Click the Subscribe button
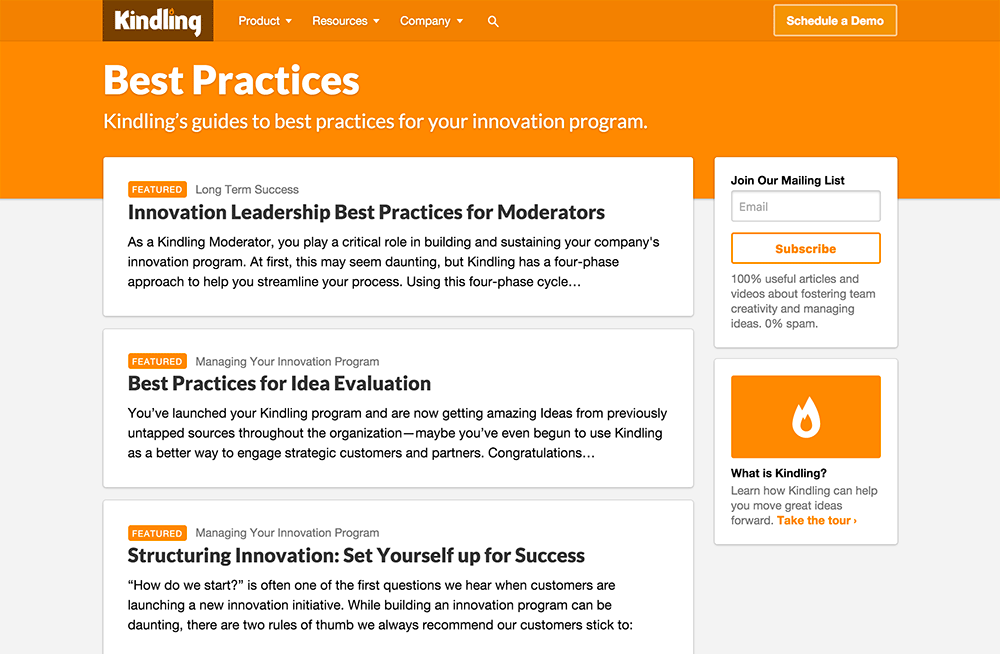This screenshot has height=654, width=1000. point(805,248)
